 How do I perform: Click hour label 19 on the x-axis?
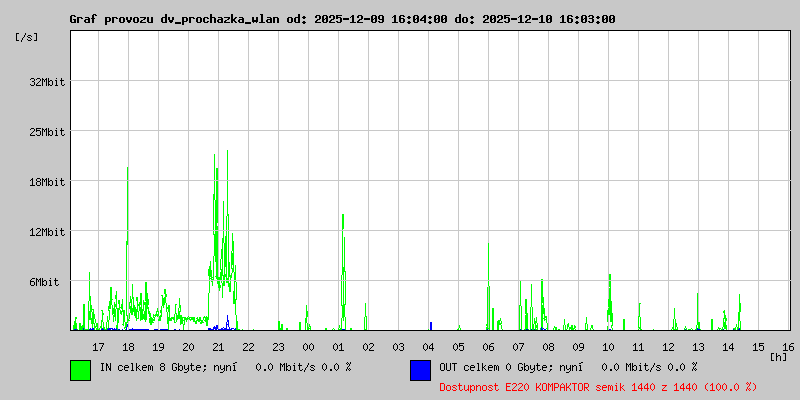(158, 347)
